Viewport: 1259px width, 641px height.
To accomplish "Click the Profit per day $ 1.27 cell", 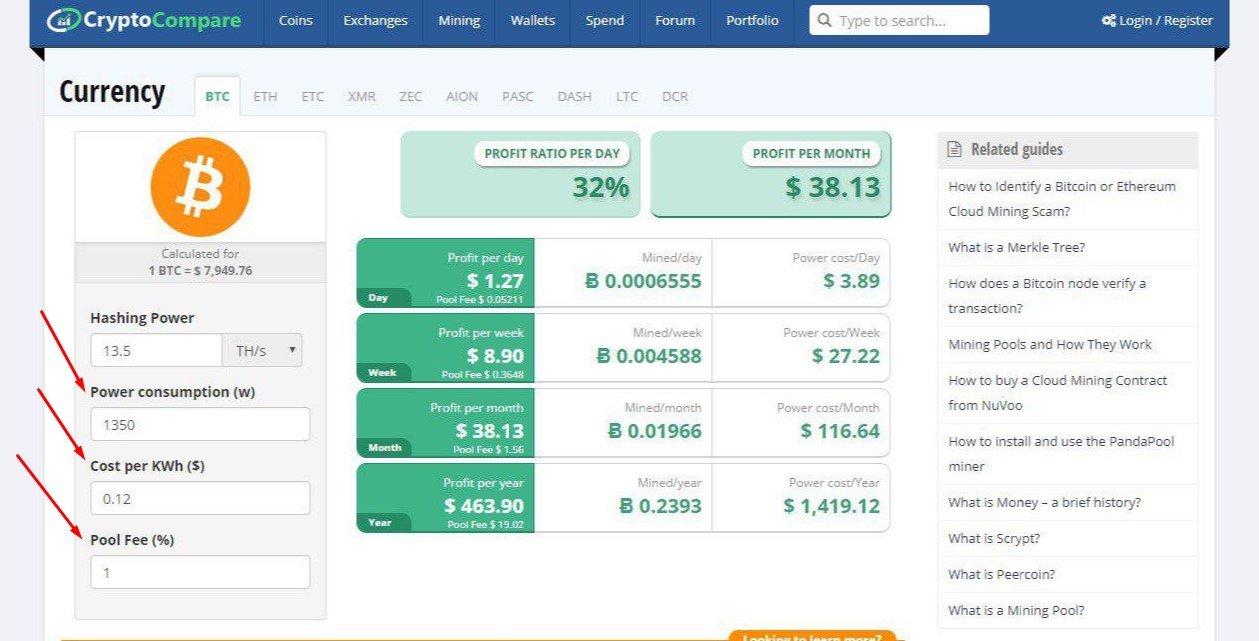I will [x=445, y=273].
